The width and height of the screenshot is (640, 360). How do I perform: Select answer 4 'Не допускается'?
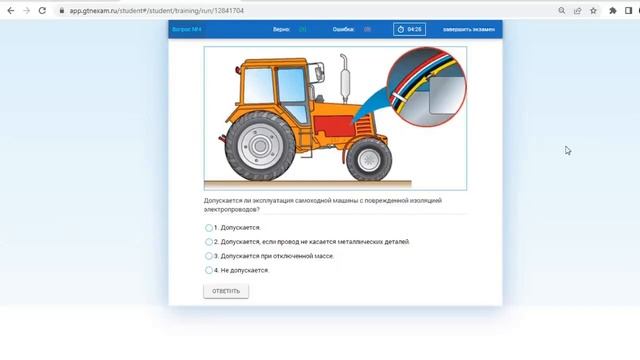click(x=209, y=270)
